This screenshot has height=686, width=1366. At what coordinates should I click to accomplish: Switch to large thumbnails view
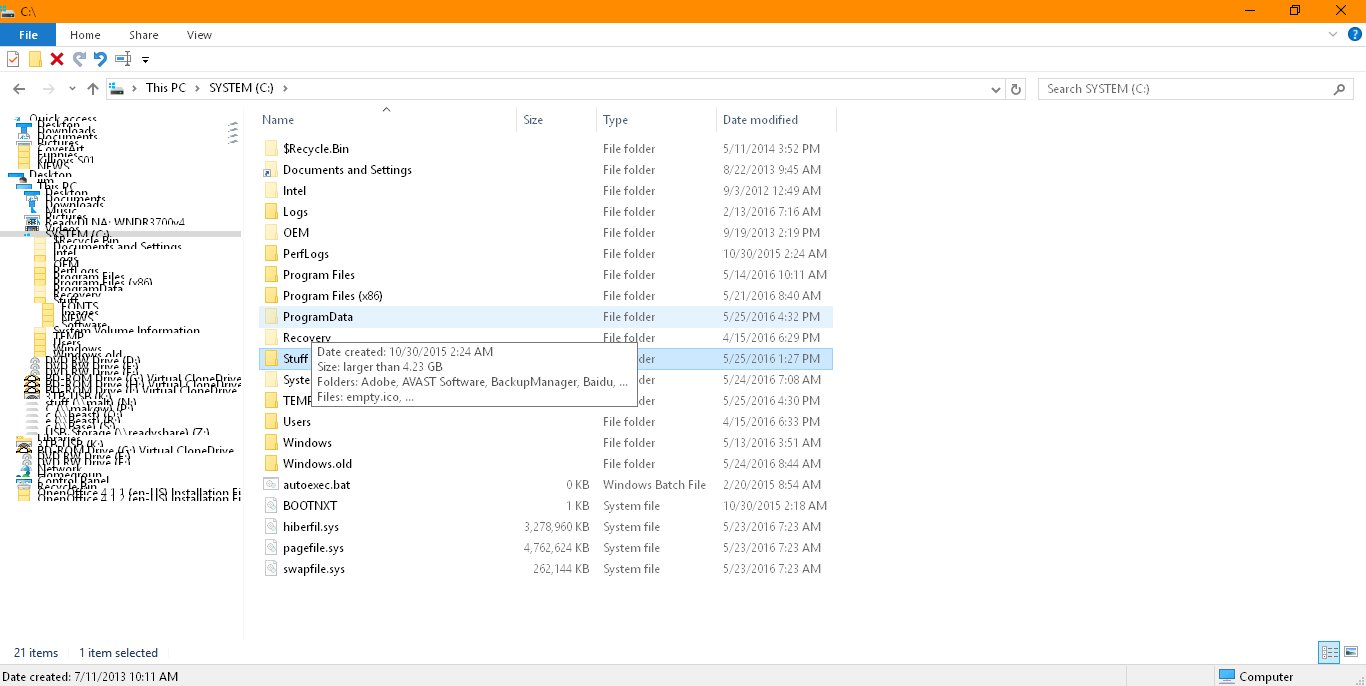click(x=1350, y=653)
